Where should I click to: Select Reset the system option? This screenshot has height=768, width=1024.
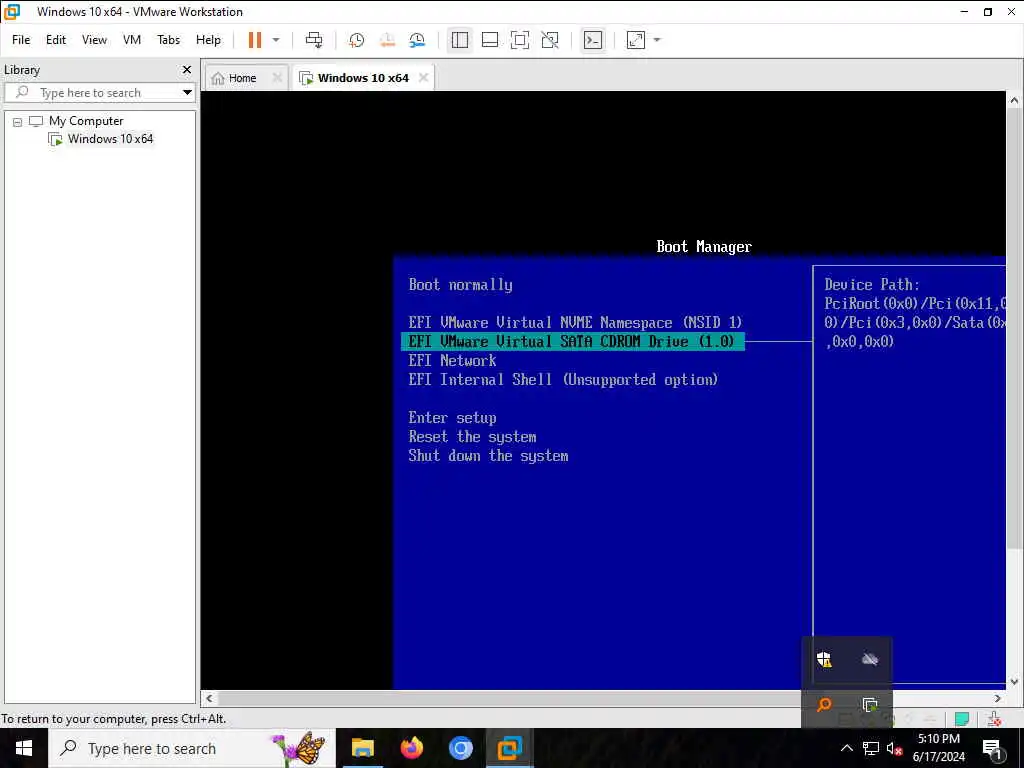472,437
